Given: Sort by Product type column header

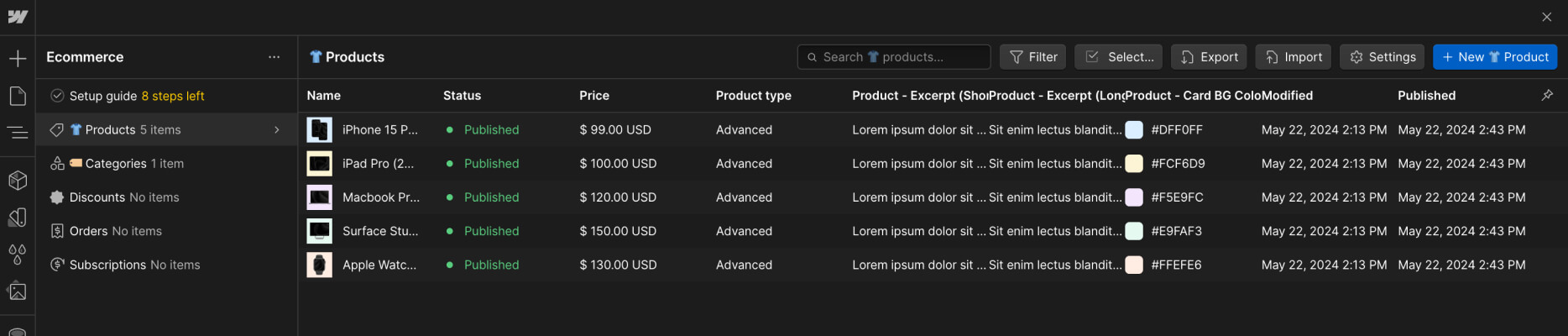Looking at the screenshot, I should (754, 96).
